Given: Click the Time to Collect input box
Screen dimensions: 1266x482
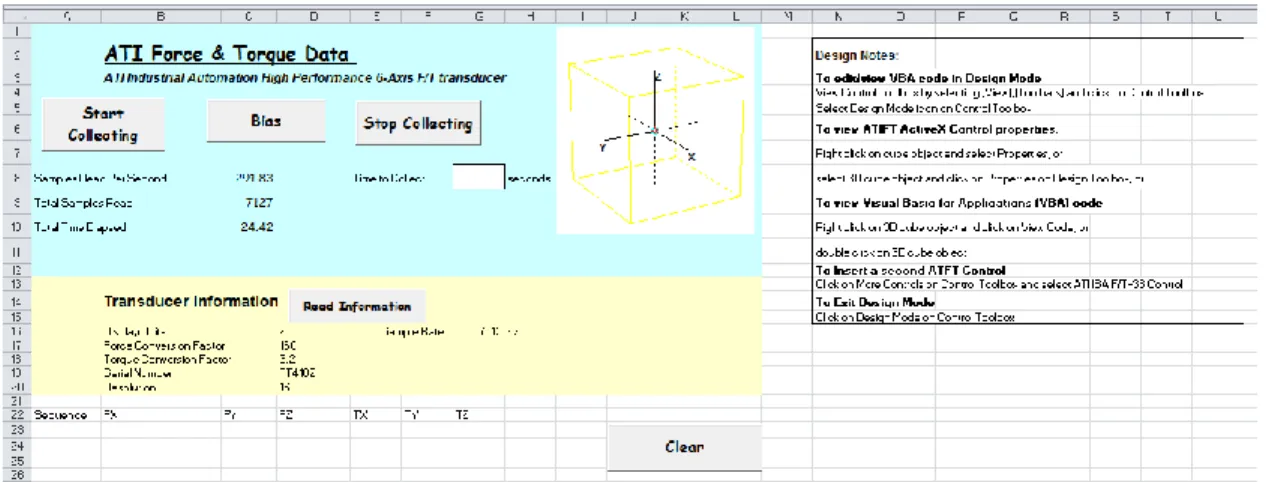Looking at the screenshot, I should (478, 178).
